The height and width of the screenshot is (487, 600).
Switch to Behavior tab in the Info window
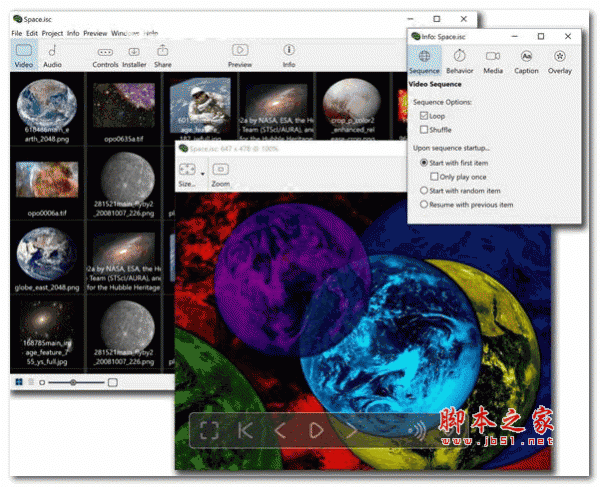coord(460,61)
